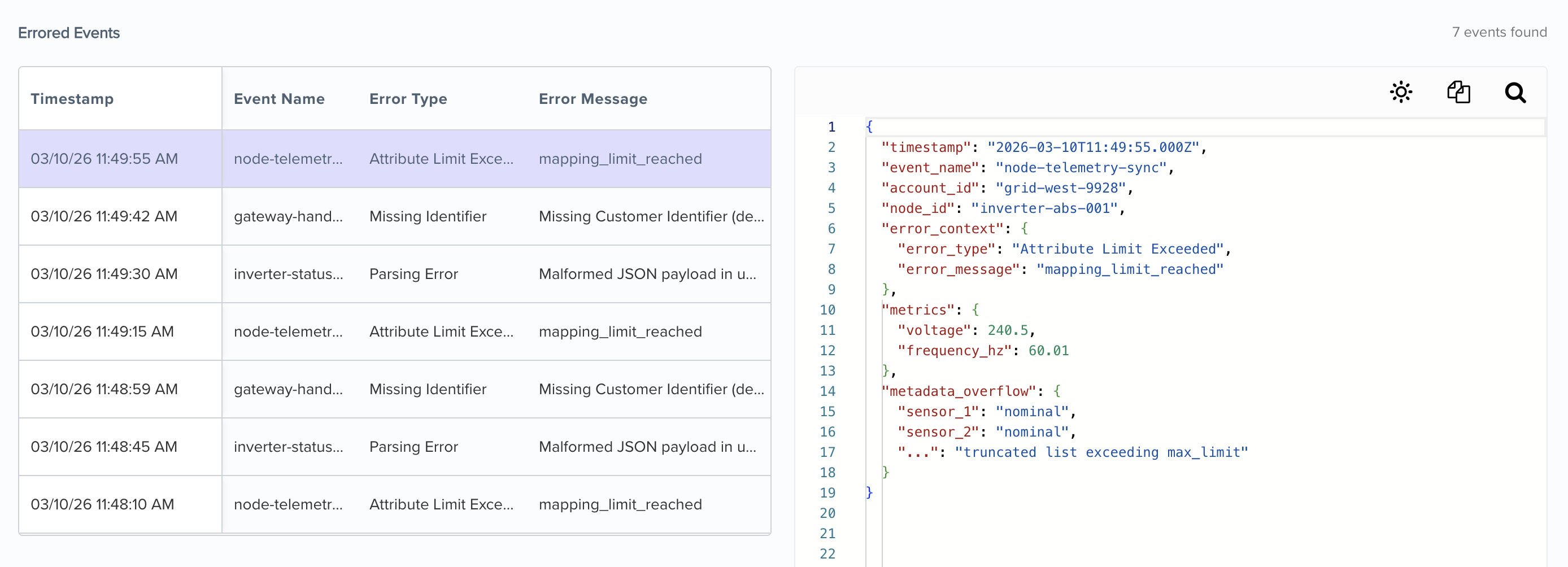Click the Error Type column header
The width and height of the screenshot is (1568, 567).
tap(408, 99)
